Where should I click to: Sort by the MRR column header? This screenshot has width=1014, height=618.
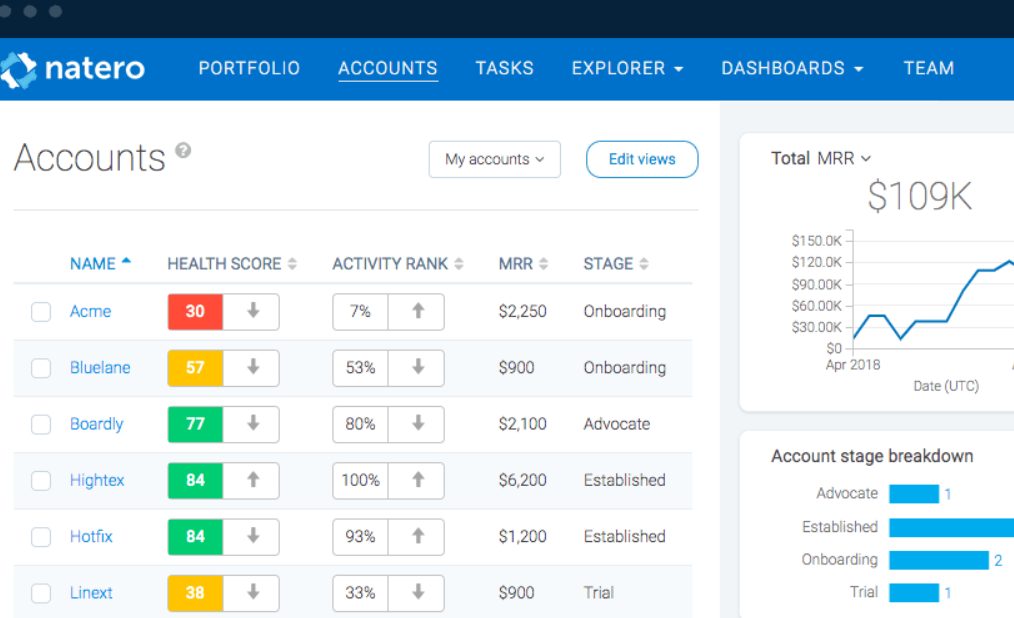[x=515, y=264]
